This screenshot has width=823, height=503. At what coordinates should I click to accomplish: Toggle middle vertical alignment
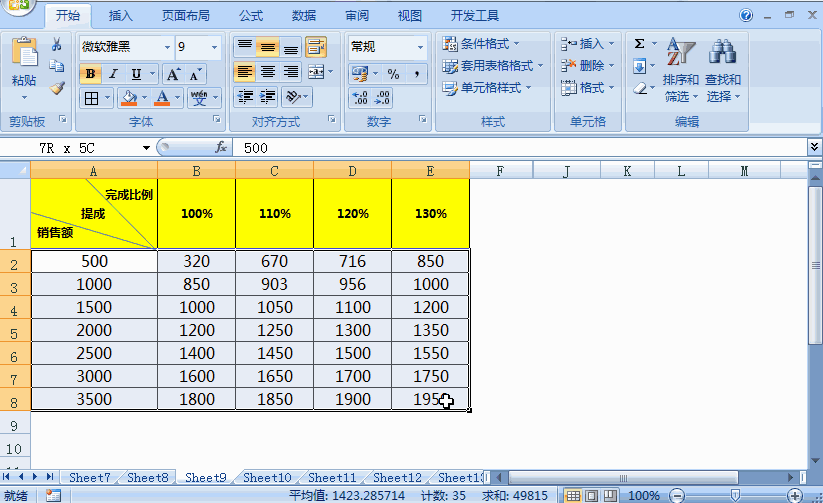(x=268, y=47)
